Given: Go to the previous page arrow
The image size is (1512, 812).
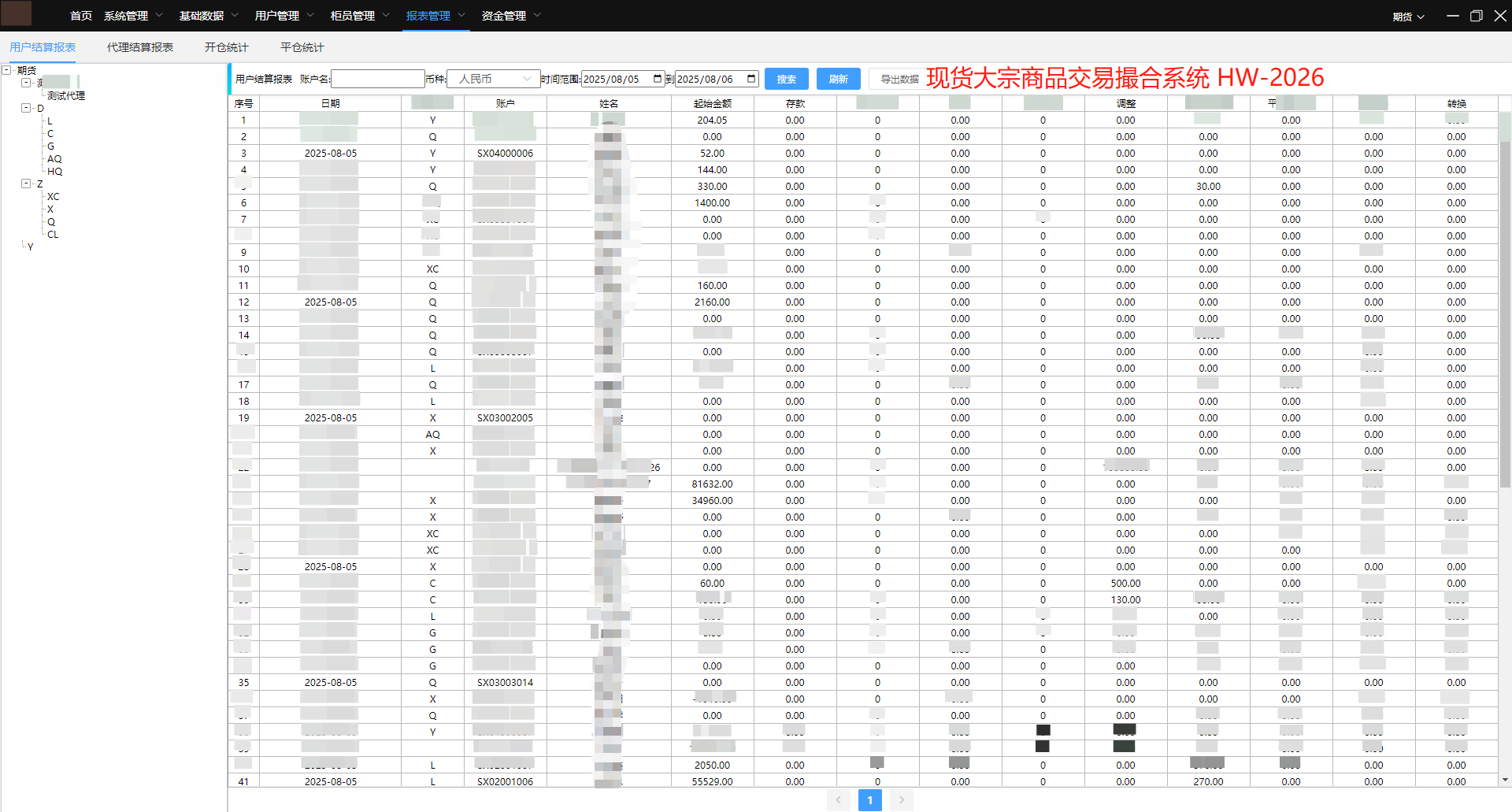Looking at the screenshot, I should coord(838,800).
